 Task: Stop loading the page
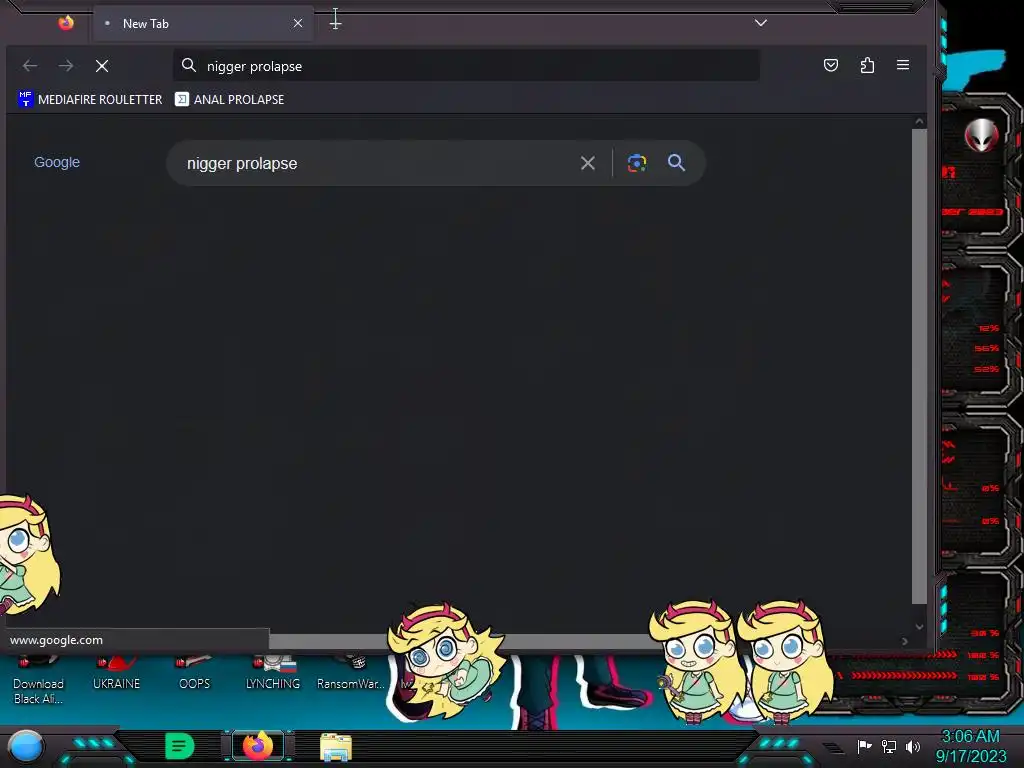coord(102,66)
